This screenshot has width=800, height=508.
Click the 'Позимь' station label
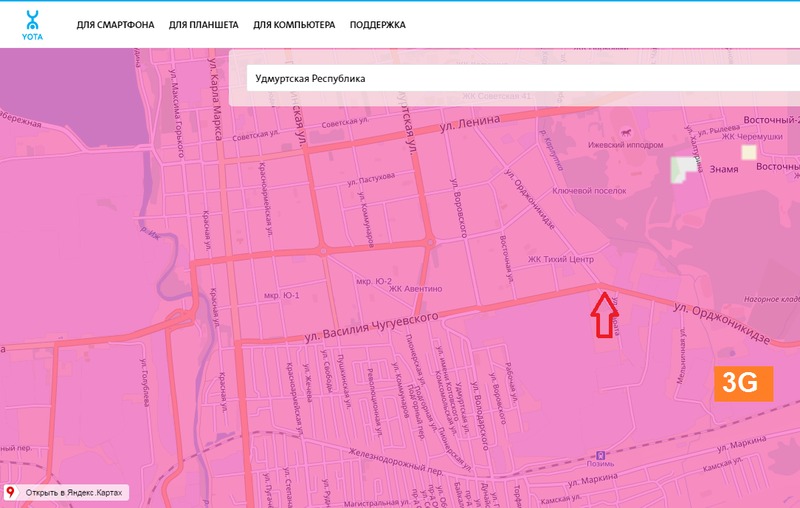600,464
